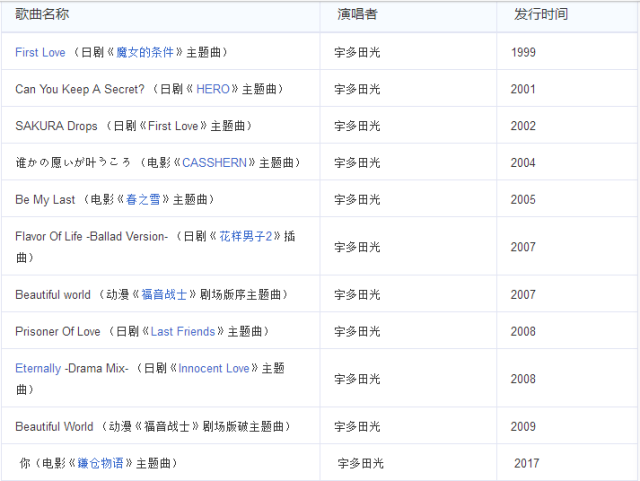Select the 谁かの愿いが叶うころ song title
The width and height of the screenshot is (640, 481).
pos(73,163)
